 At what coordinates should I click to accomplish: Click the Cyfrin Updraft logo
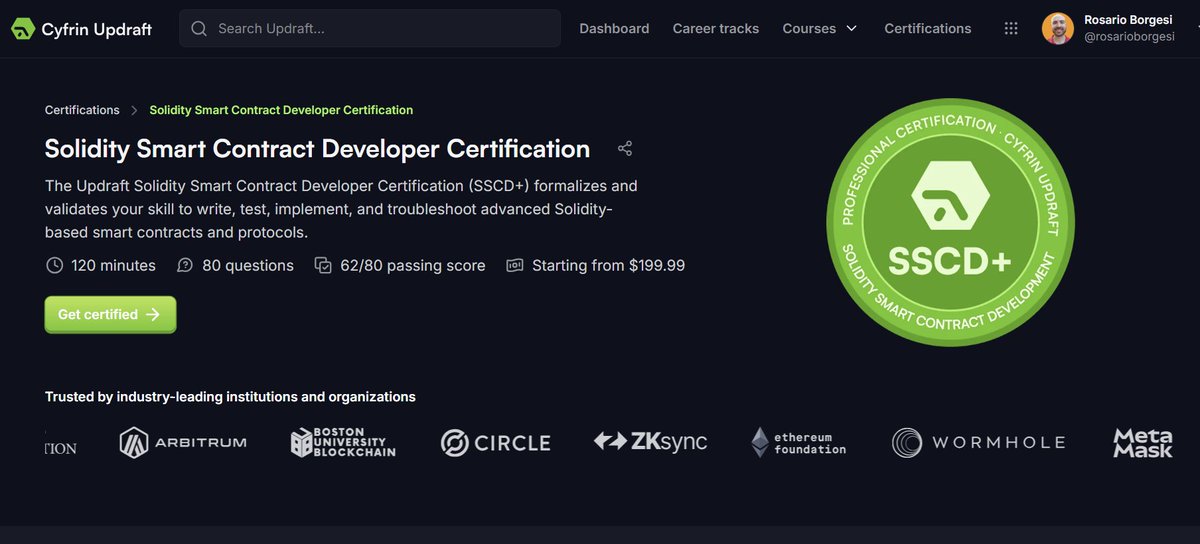click(x=82, y=29)
